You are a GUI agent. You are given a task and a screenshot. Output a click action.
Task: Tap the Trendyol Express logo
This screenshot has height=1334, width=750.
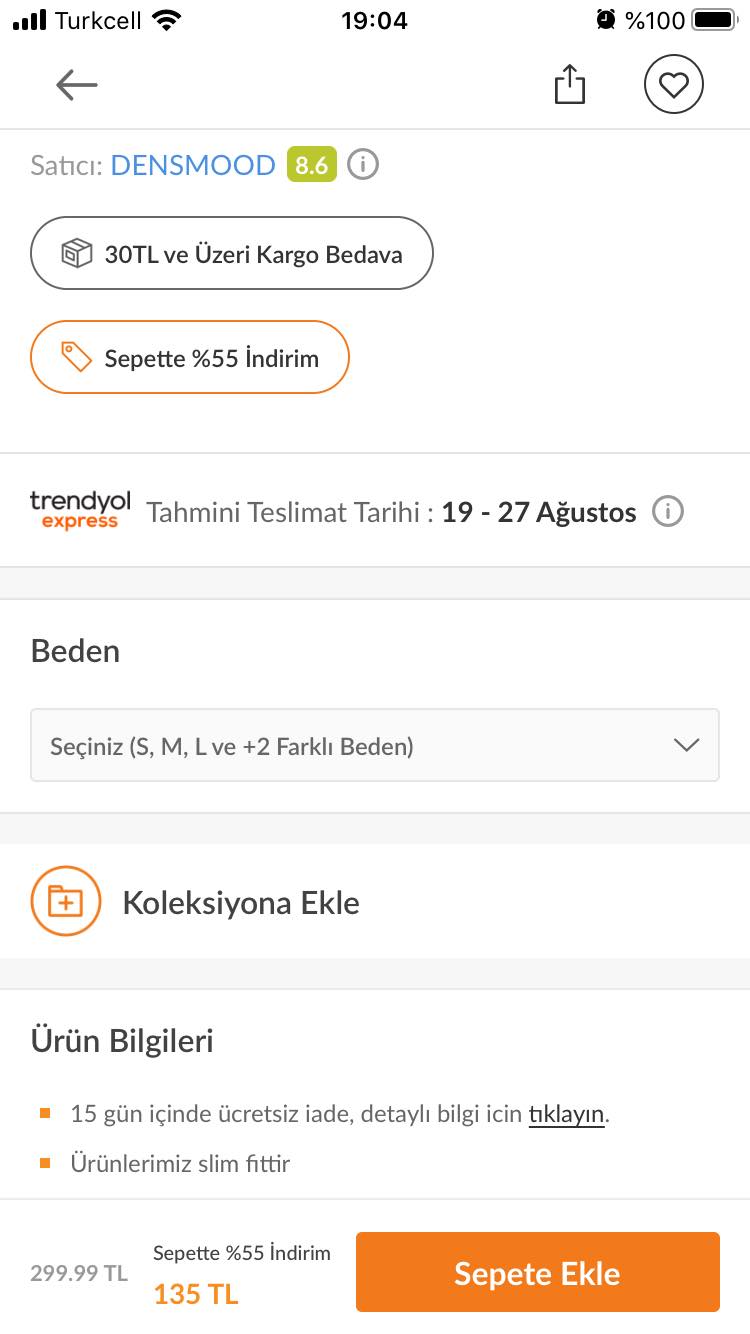point(80,510)
